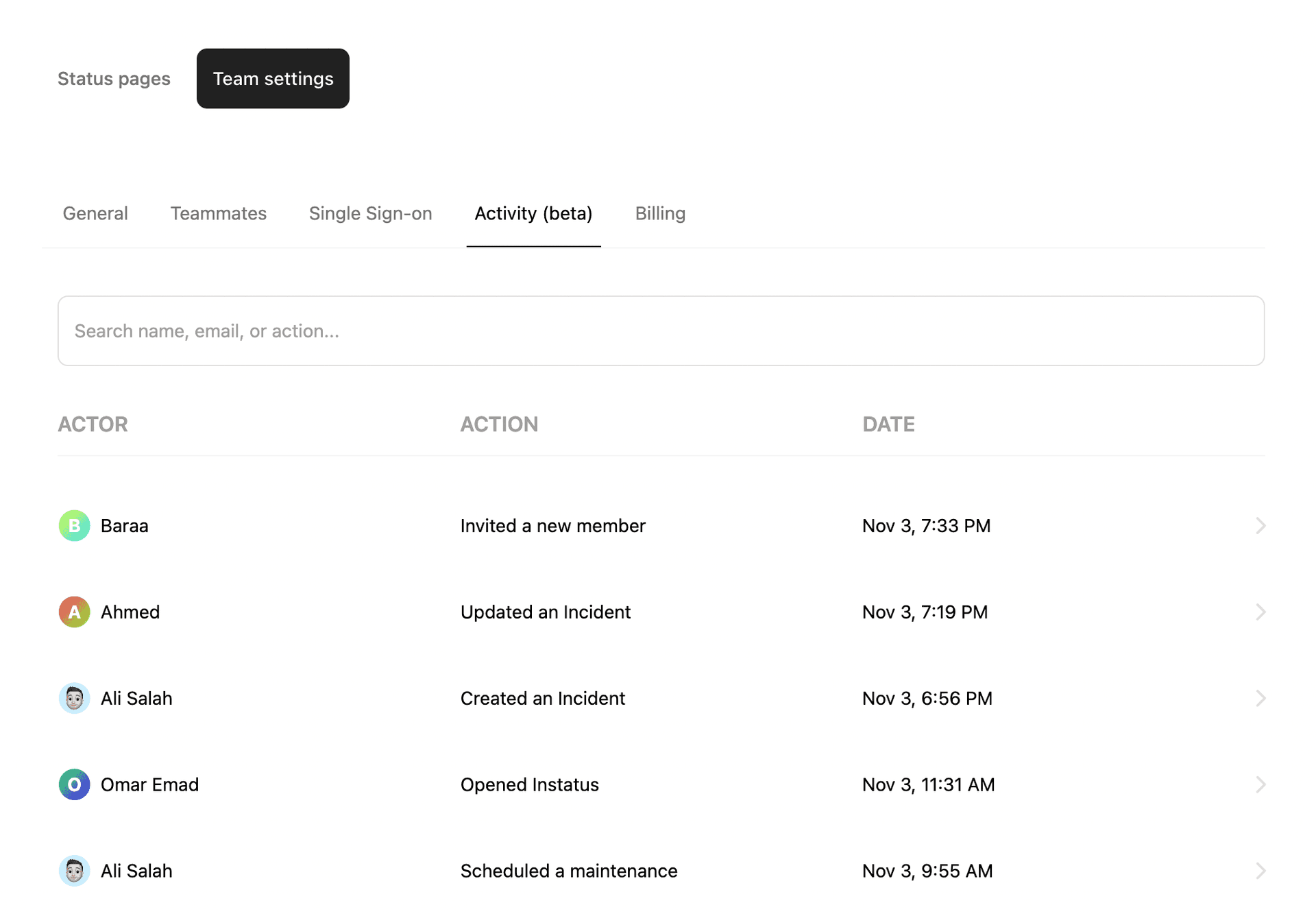Open the Billing tab

pos(660,213)
